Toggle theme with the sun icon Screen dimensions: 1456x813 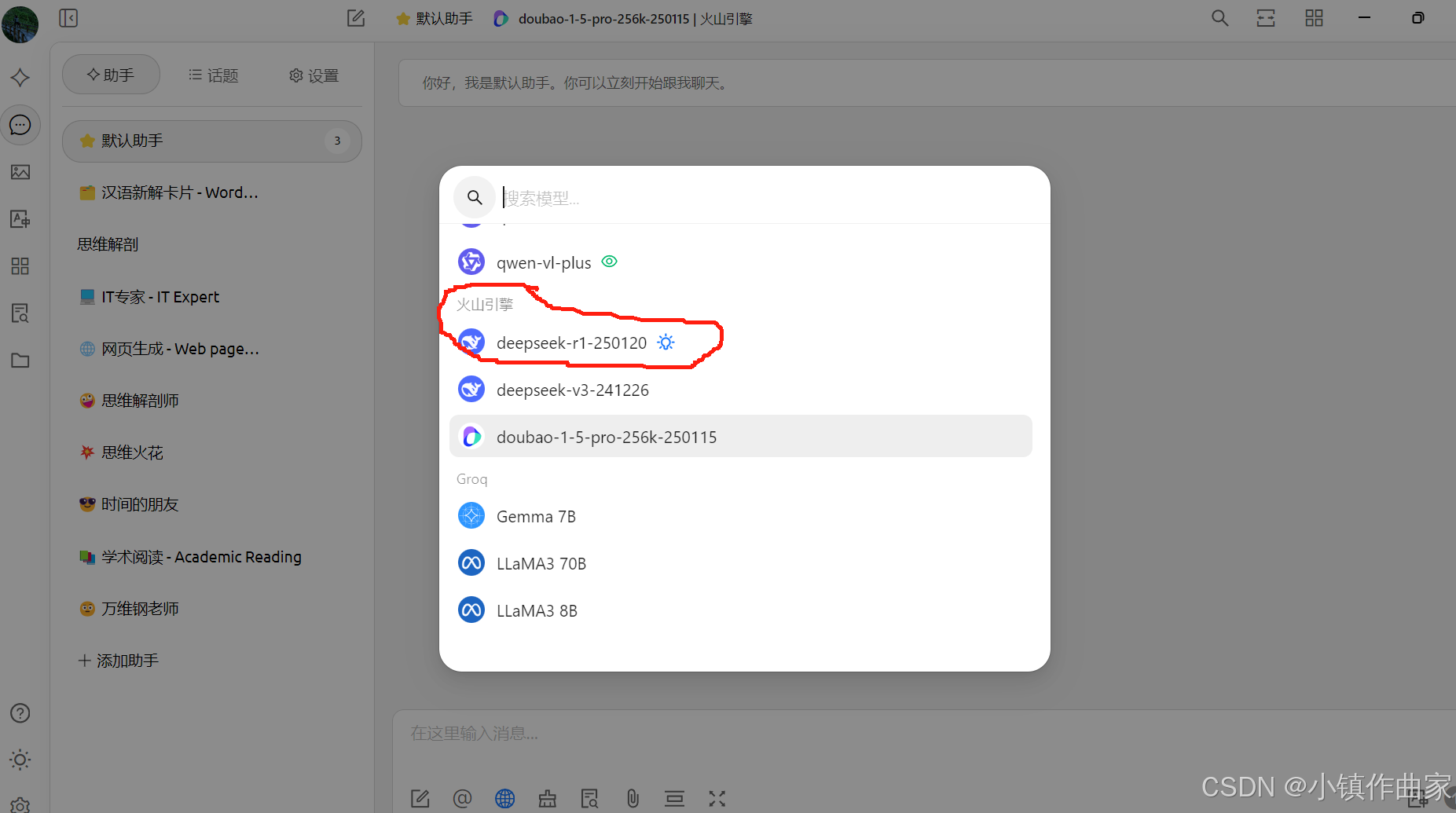[x=20, y=760]
